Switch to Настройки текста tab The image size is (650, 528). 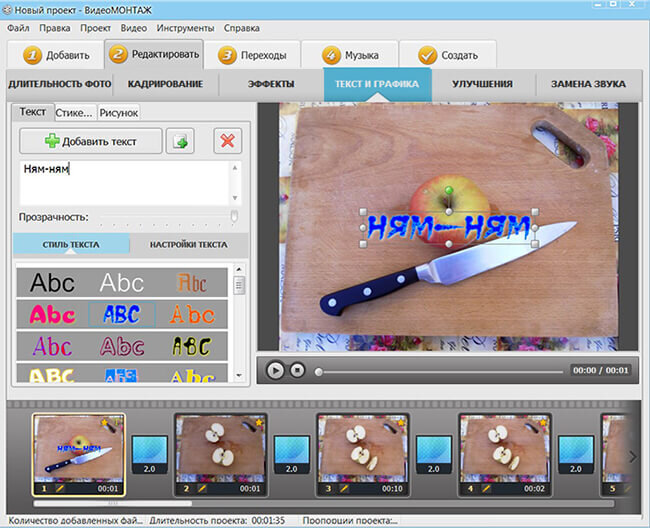pyautogui.click(x=189, y=245)
